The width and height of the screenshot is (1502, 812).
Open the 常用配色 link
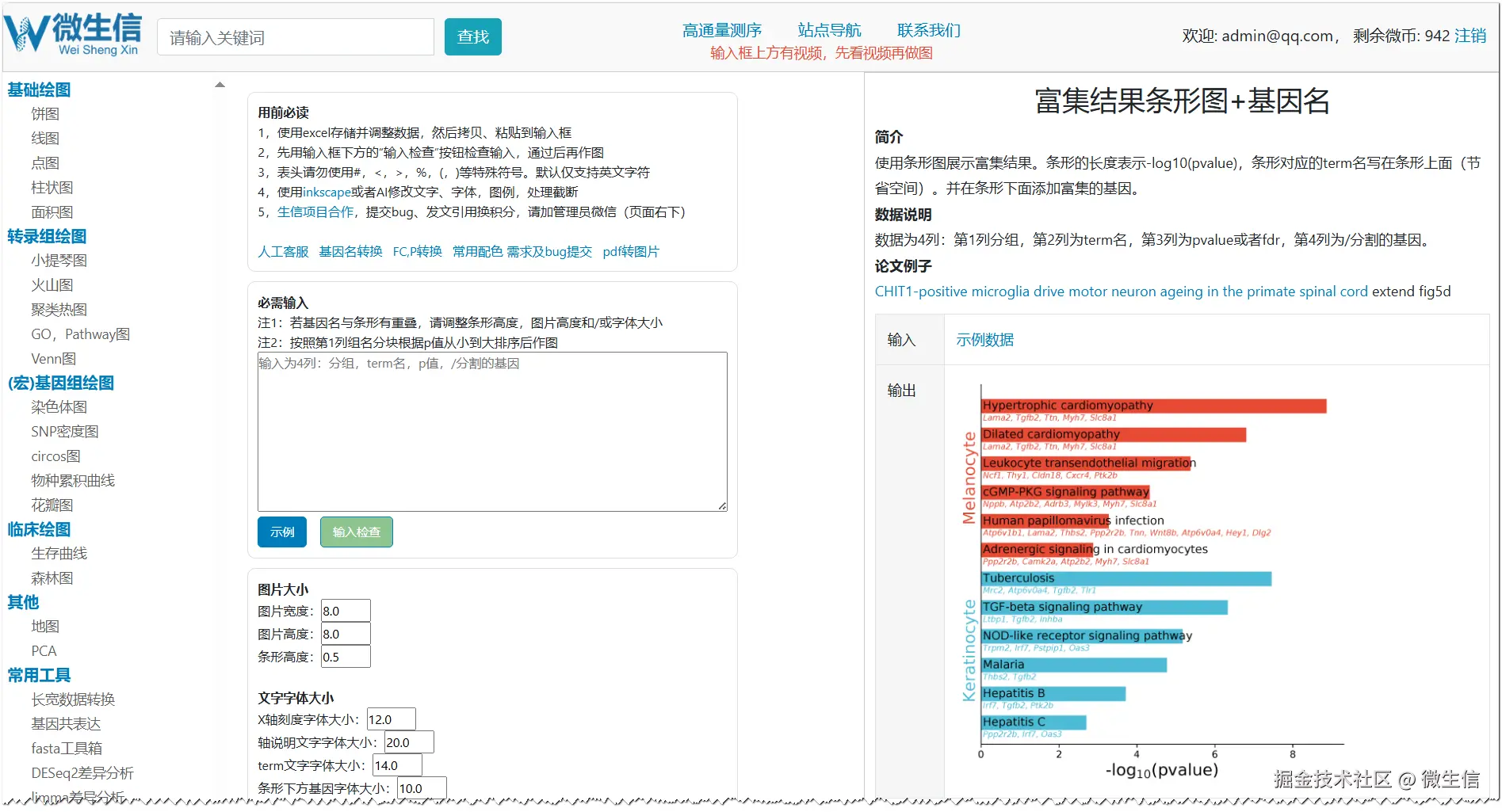point(477,251)
